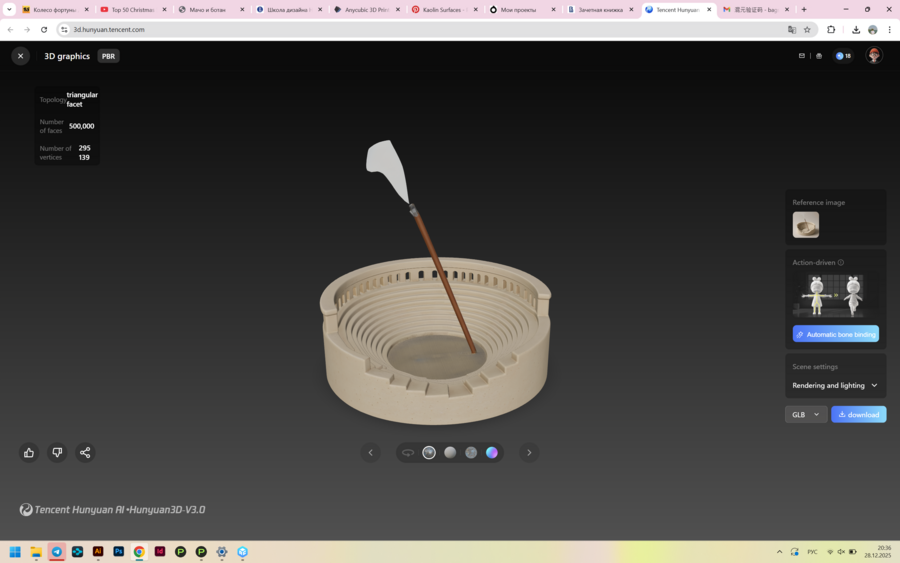Toggle auto-rotate model view

(408, 453)
